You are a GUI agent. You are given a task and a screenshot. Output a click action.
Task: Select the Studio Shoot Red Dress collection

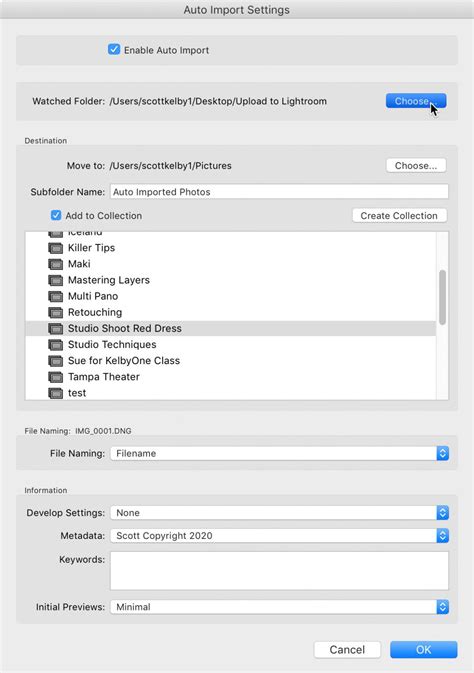(231, 328)
